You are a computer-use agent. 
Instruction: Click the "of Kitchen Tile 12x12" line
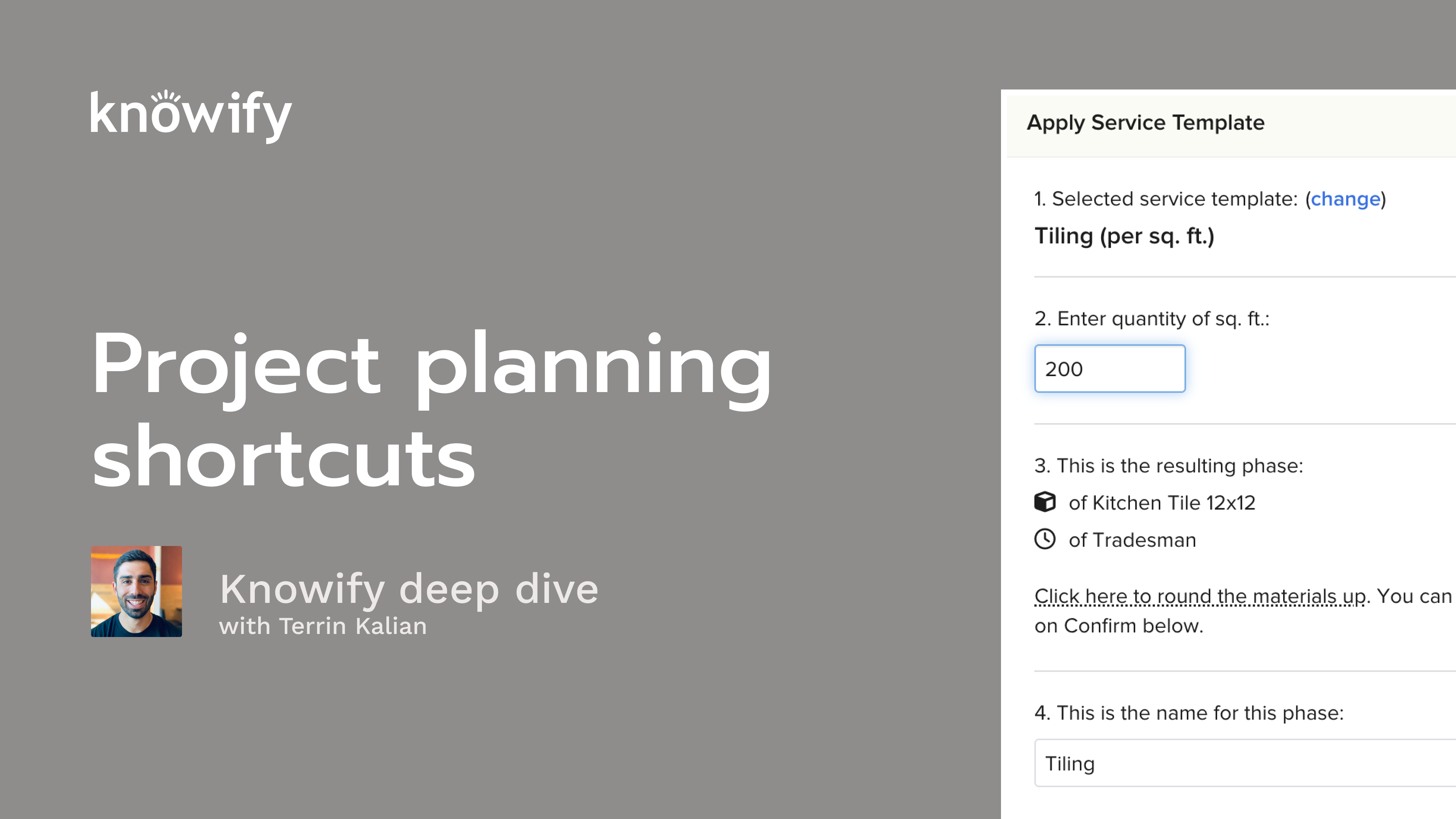point(1161,502)
